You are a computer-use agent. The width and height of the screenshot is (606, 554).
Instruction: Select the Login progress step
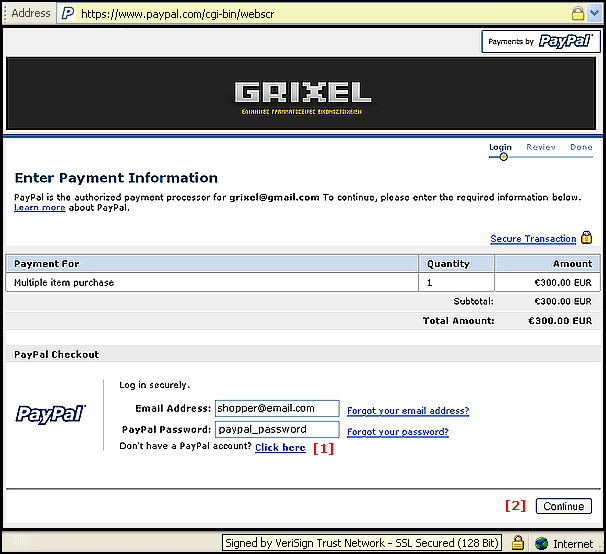pos(500,147)
